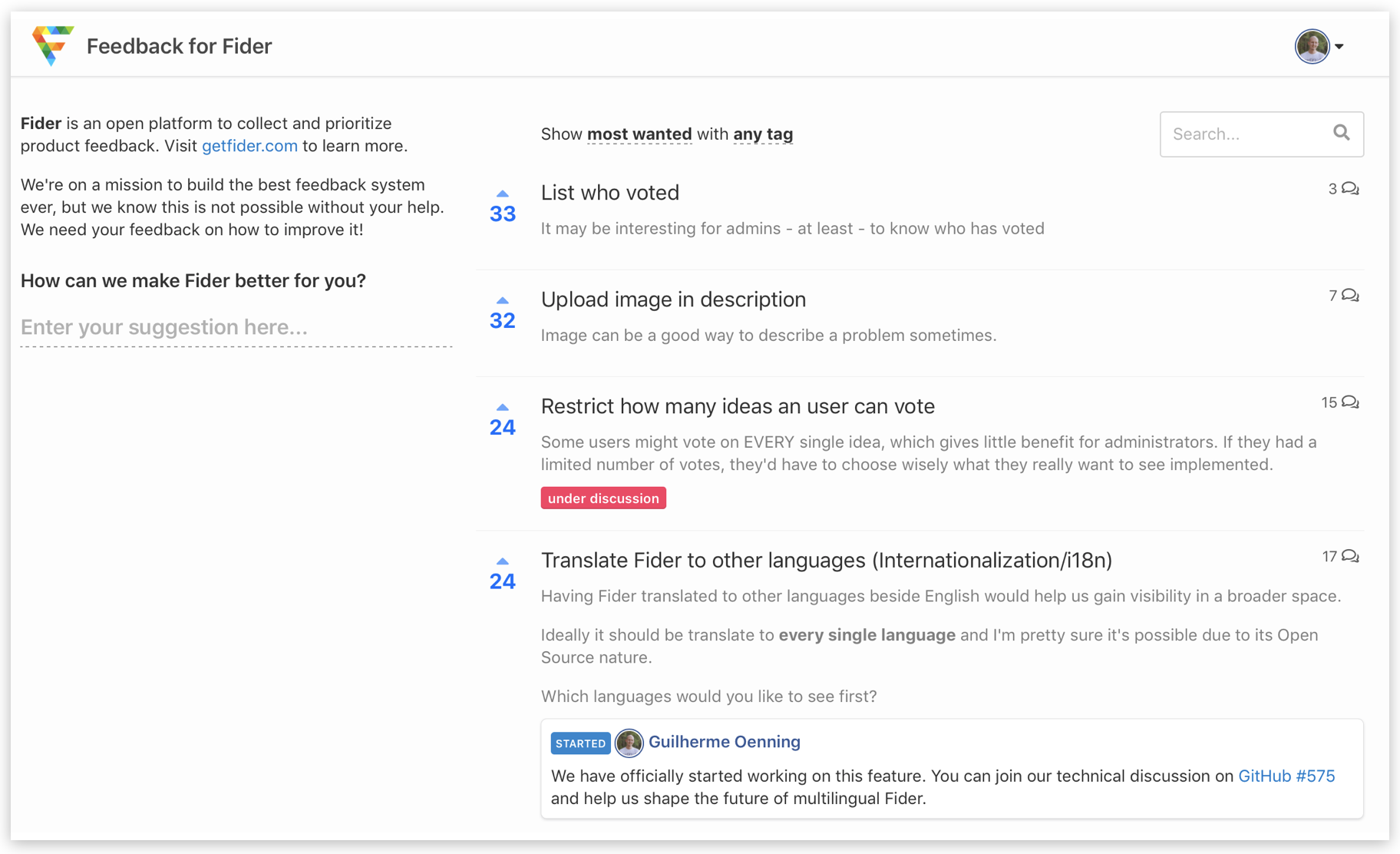Open 'Restrict how many ideas an user can vote'
The height and width of the screenshot is (854, 1400).
pos(738,406)
